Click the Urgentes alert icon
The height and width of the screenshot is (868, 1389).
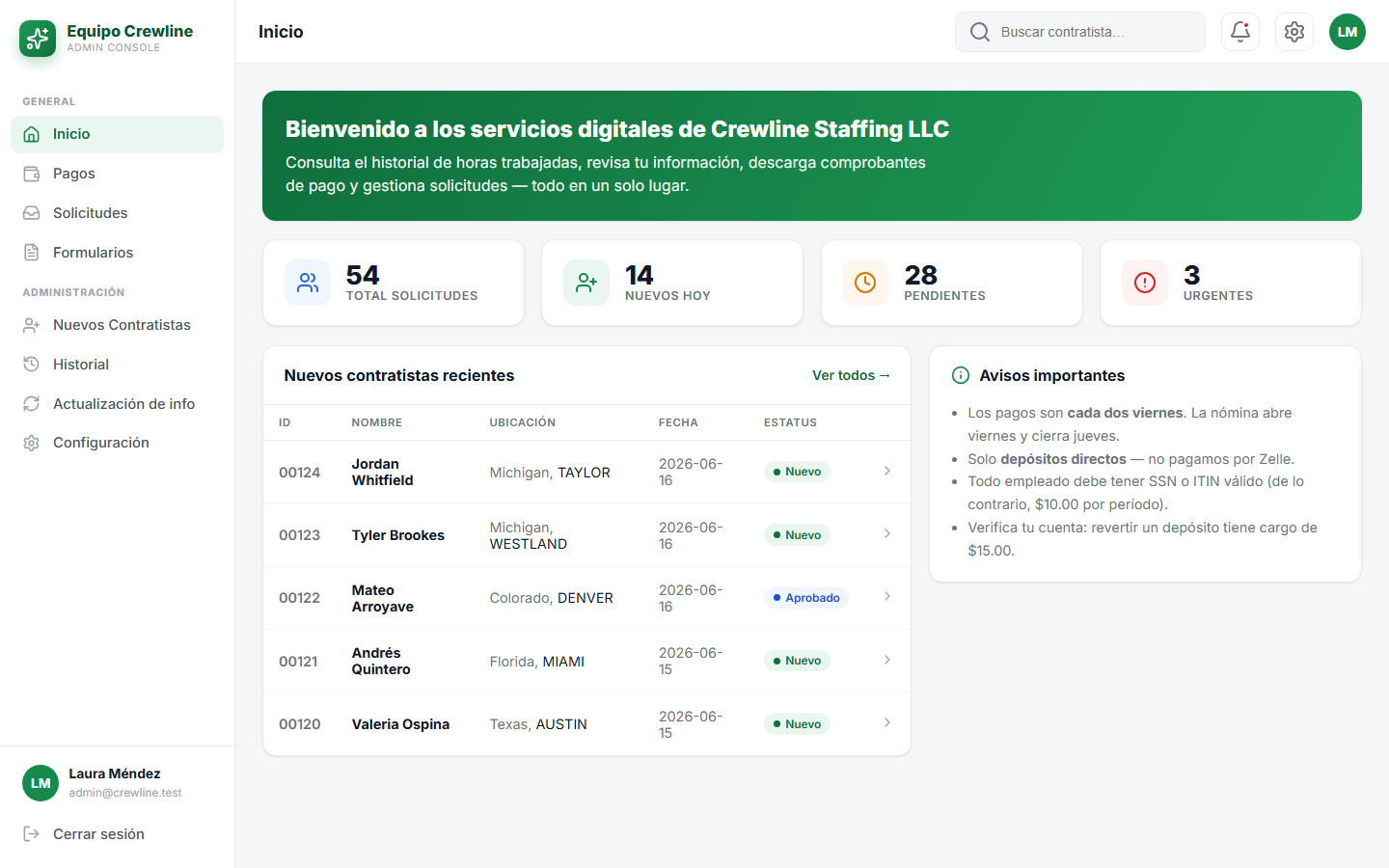pyautogui.click(x=1145, y=283)
